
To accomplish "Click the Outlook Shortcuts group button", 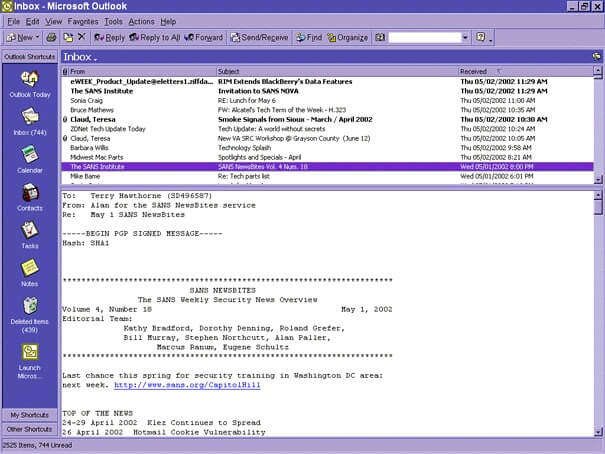I will [30, 57].
